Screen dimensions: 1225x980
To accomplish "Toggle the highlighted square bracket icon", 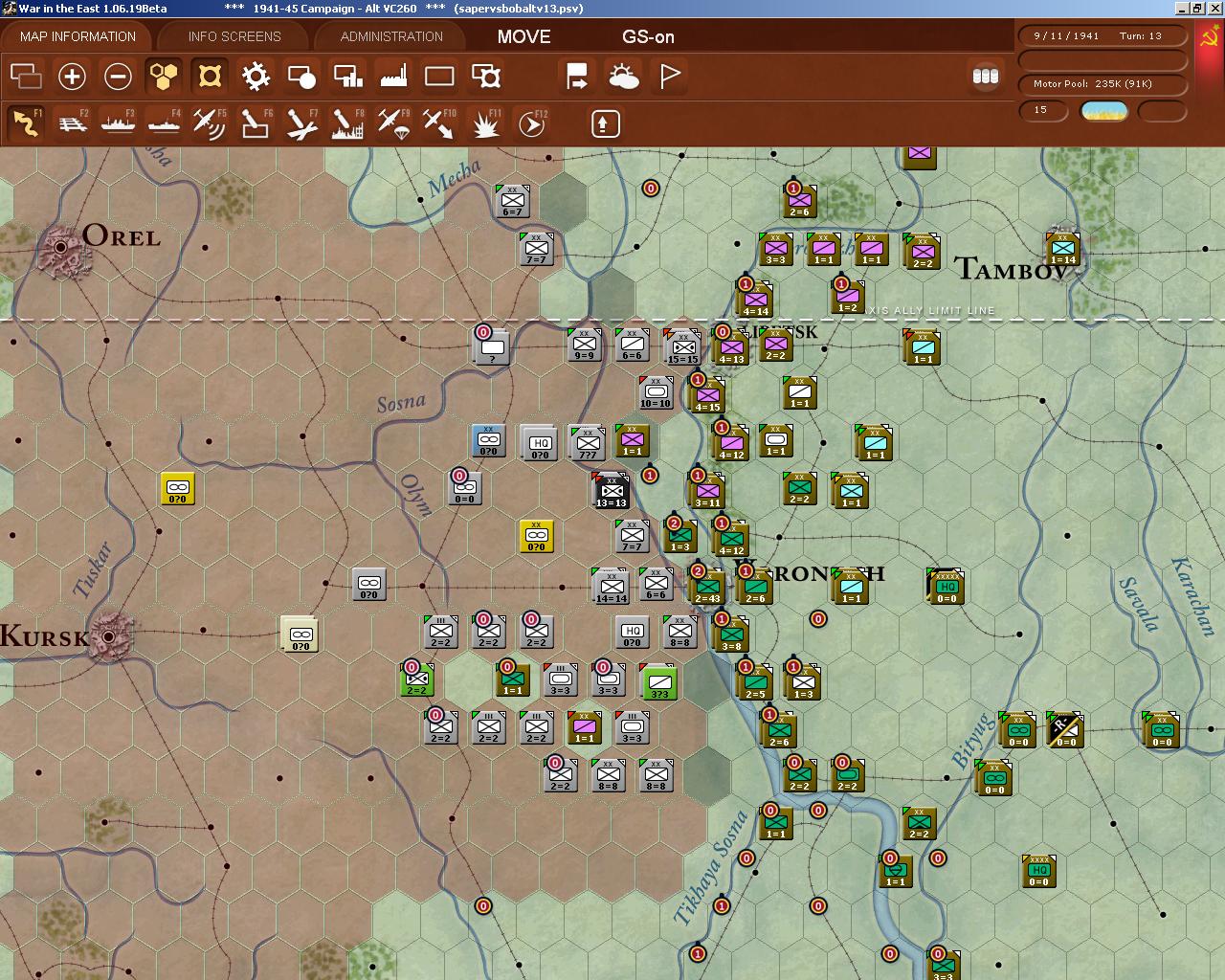I will coord(210,77).
